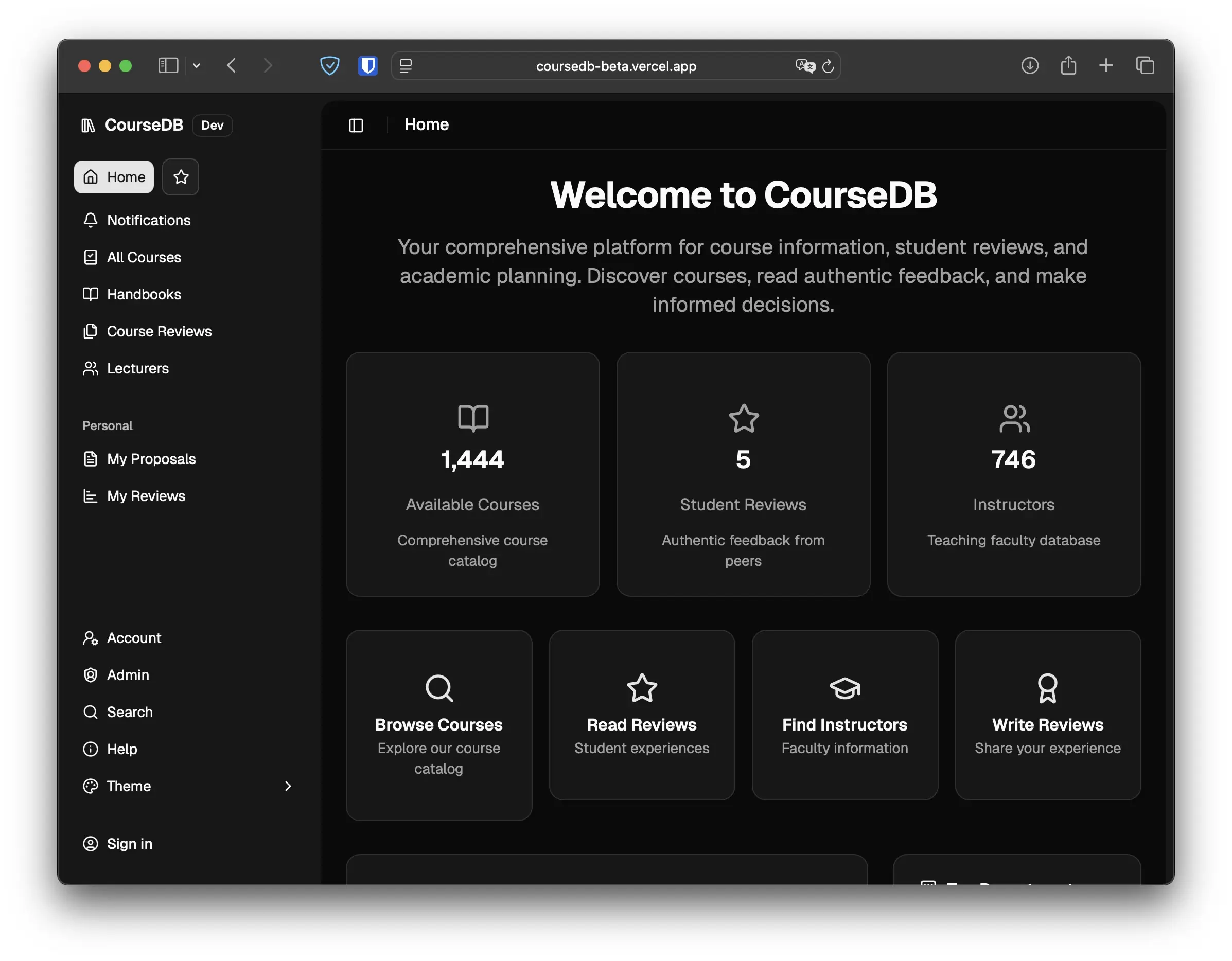Screen dimensions: 1232x961
Task: Click the people icon above 746
Action: coord(1014,418)
